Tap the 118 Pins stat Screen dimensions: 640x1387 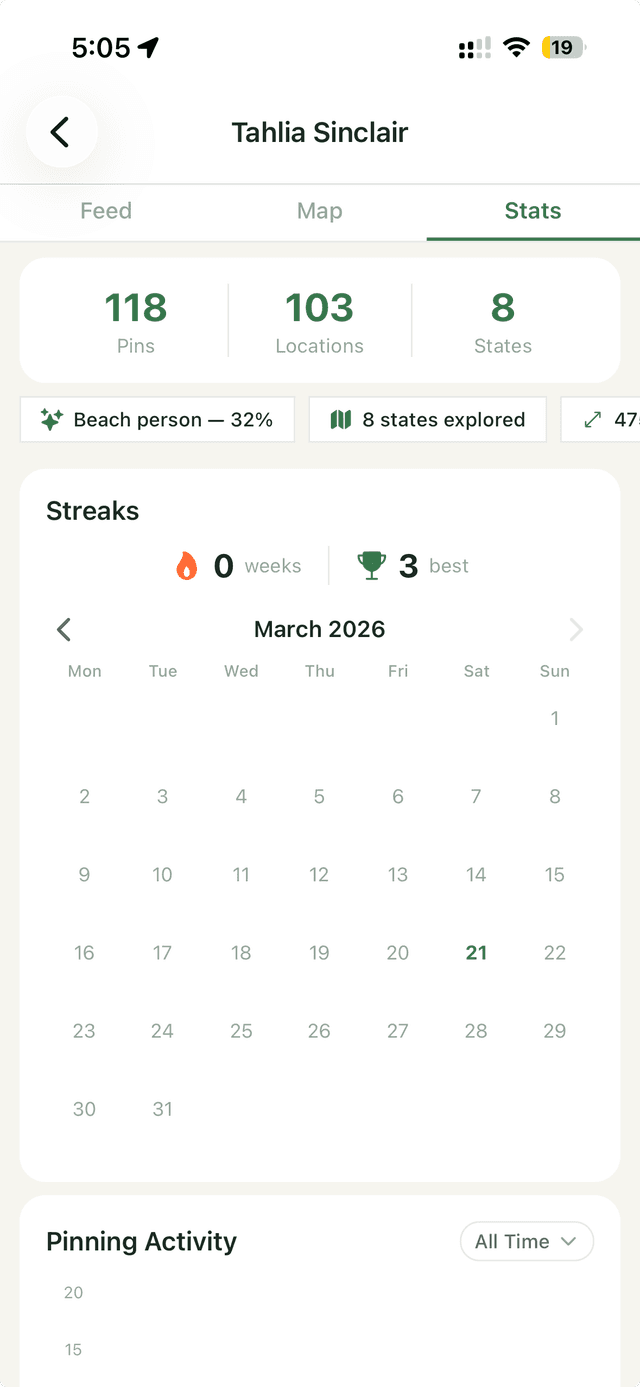(x=135, y=320)
